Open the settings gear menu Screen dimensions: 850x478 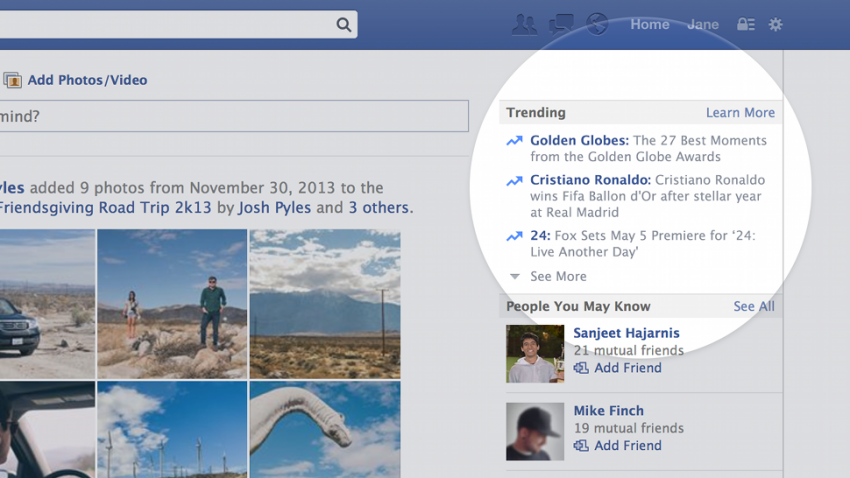pos(775,25)
